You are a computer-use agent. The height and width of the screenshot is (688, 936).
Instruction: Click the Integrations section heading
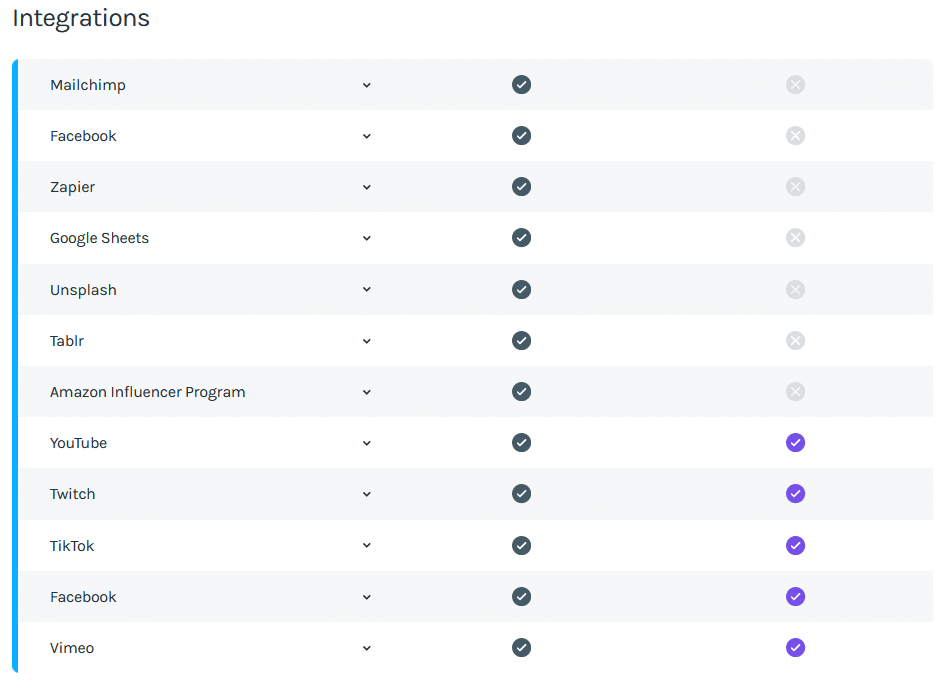[x=81, y=18]
